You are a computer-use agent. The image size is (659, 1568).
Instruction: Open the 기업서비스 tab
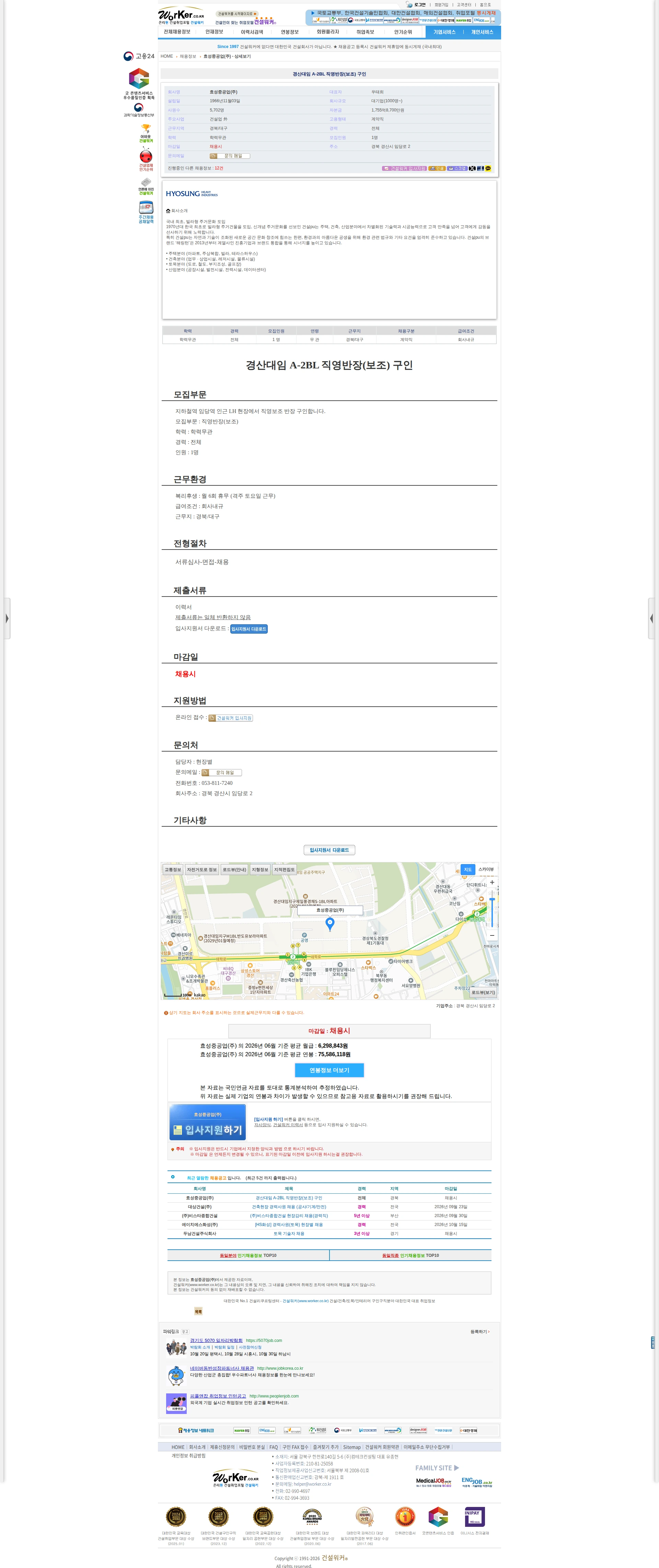coord(444,32)
